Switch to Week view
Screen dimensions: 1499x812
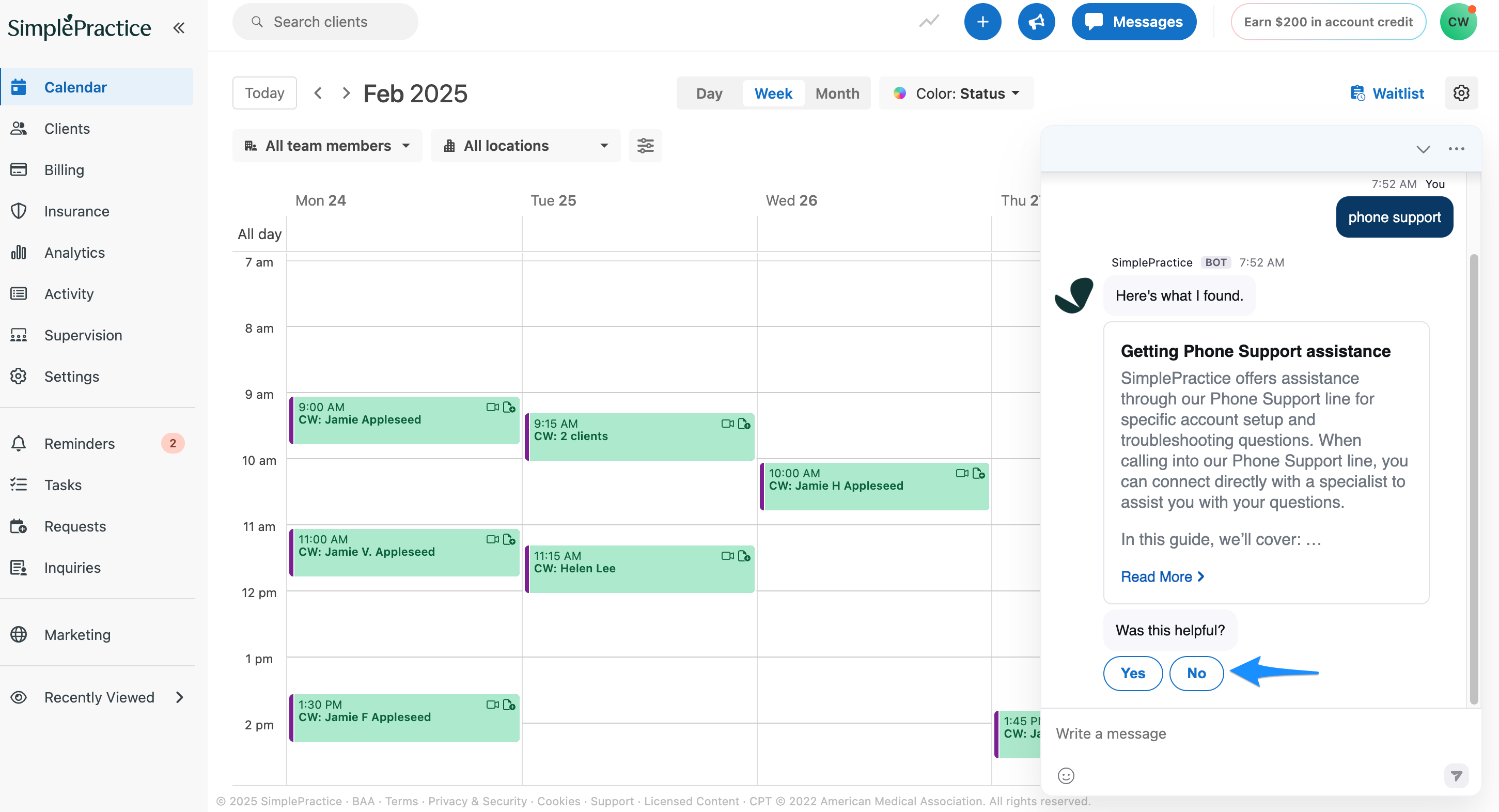pos(773,93)
